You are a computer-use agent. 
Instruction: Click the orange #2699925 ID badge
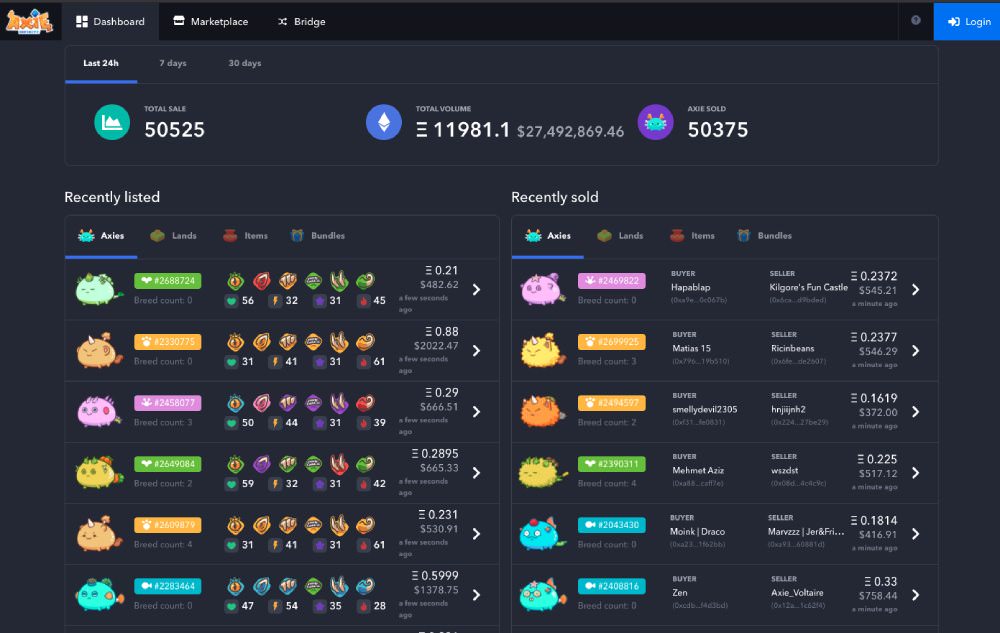(x=612, y=342)
